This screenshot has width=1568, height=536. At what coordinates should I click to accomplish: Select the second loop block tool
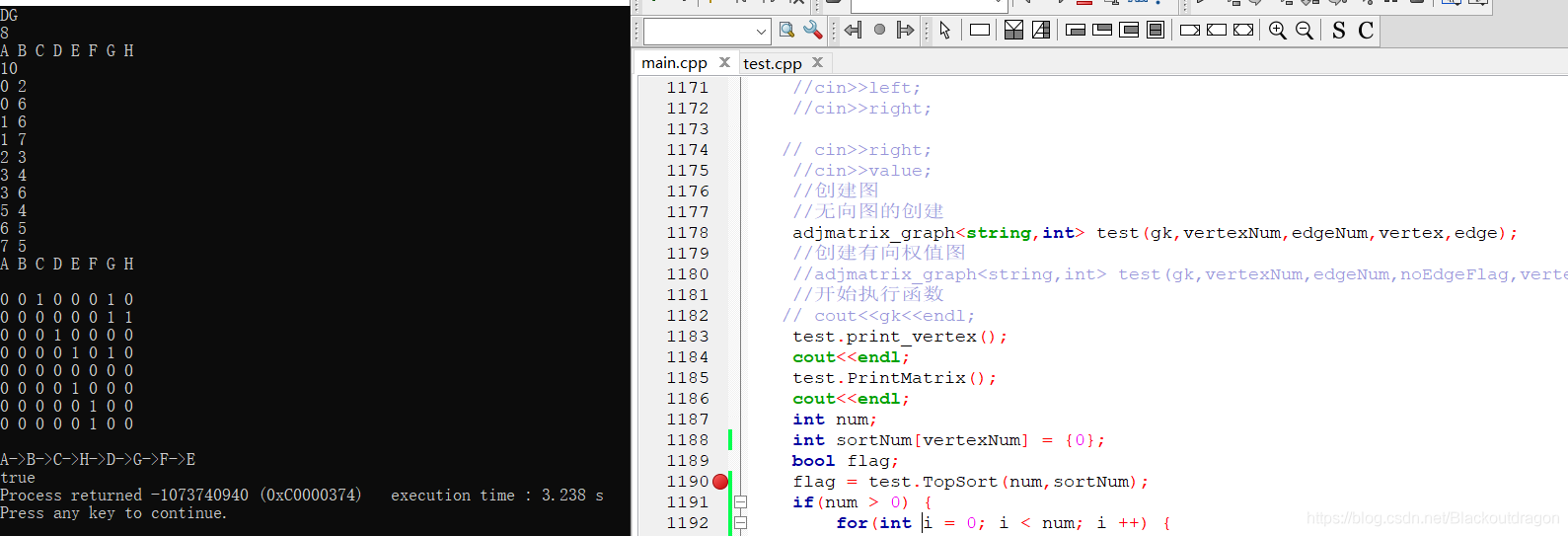pyautogui.click(x=1102, y=31)
